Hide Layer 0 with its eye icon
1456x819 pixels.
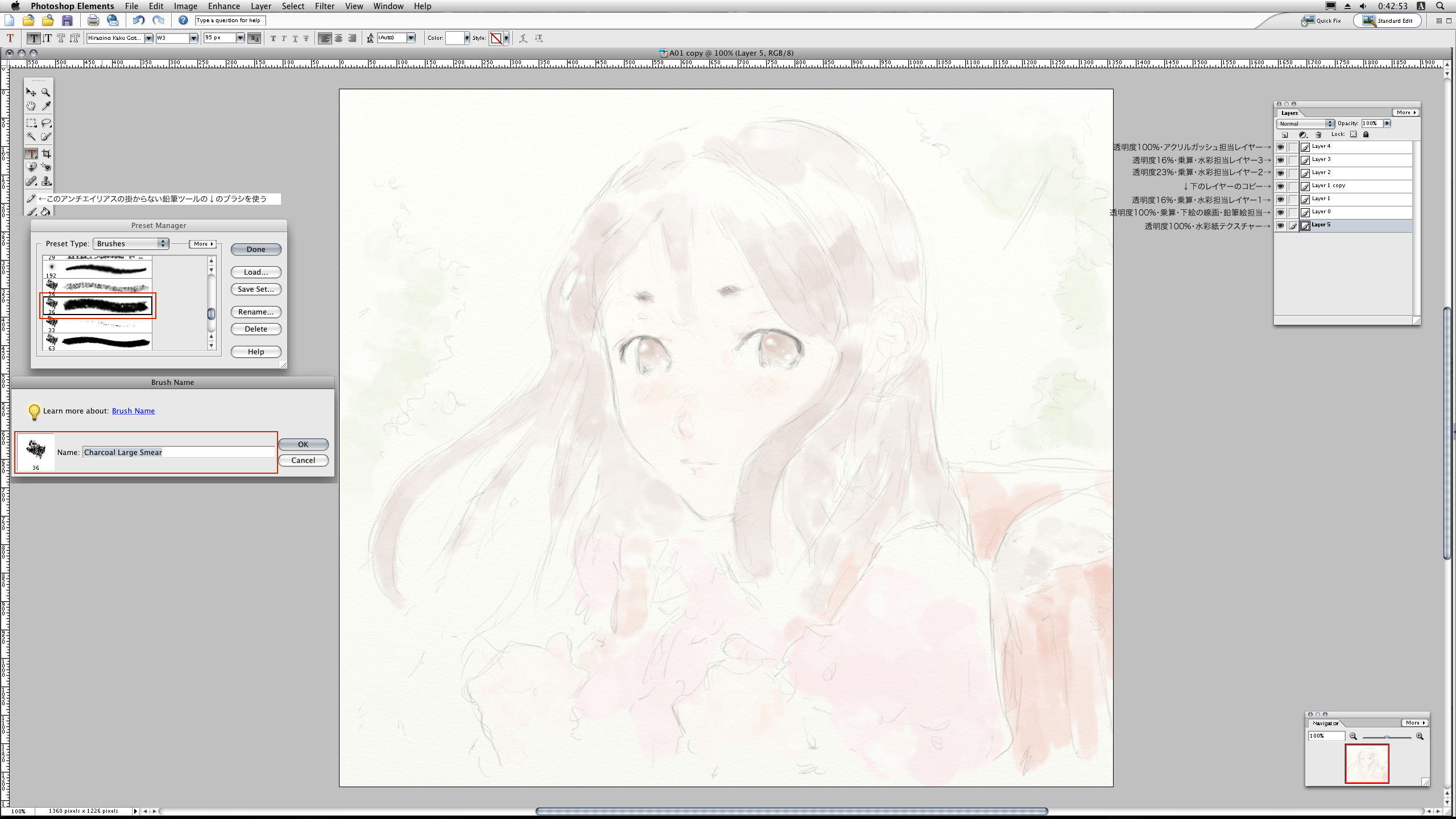click(x=1280, y=212)
